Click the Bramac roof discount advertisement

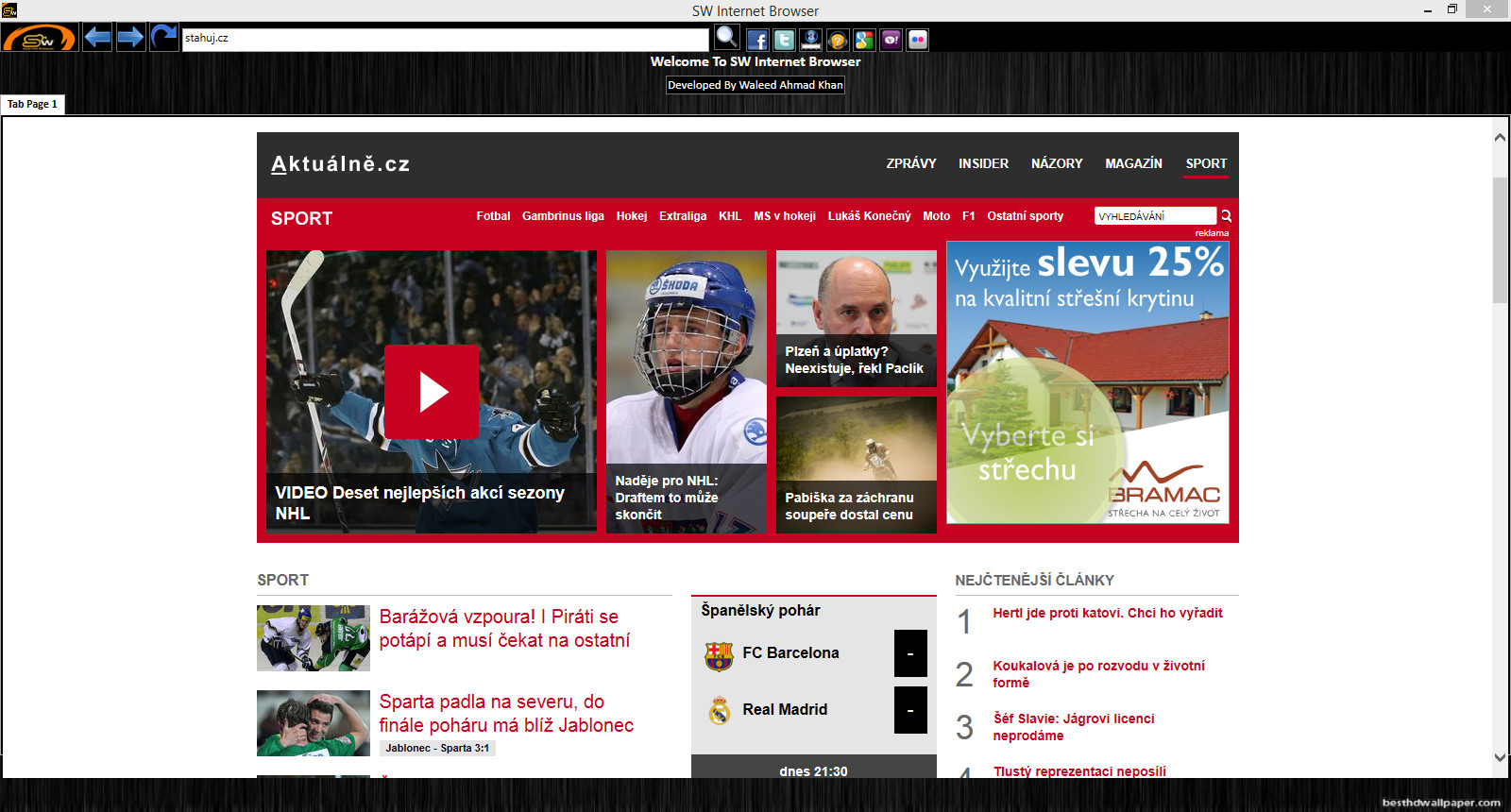coord(1088,382)
